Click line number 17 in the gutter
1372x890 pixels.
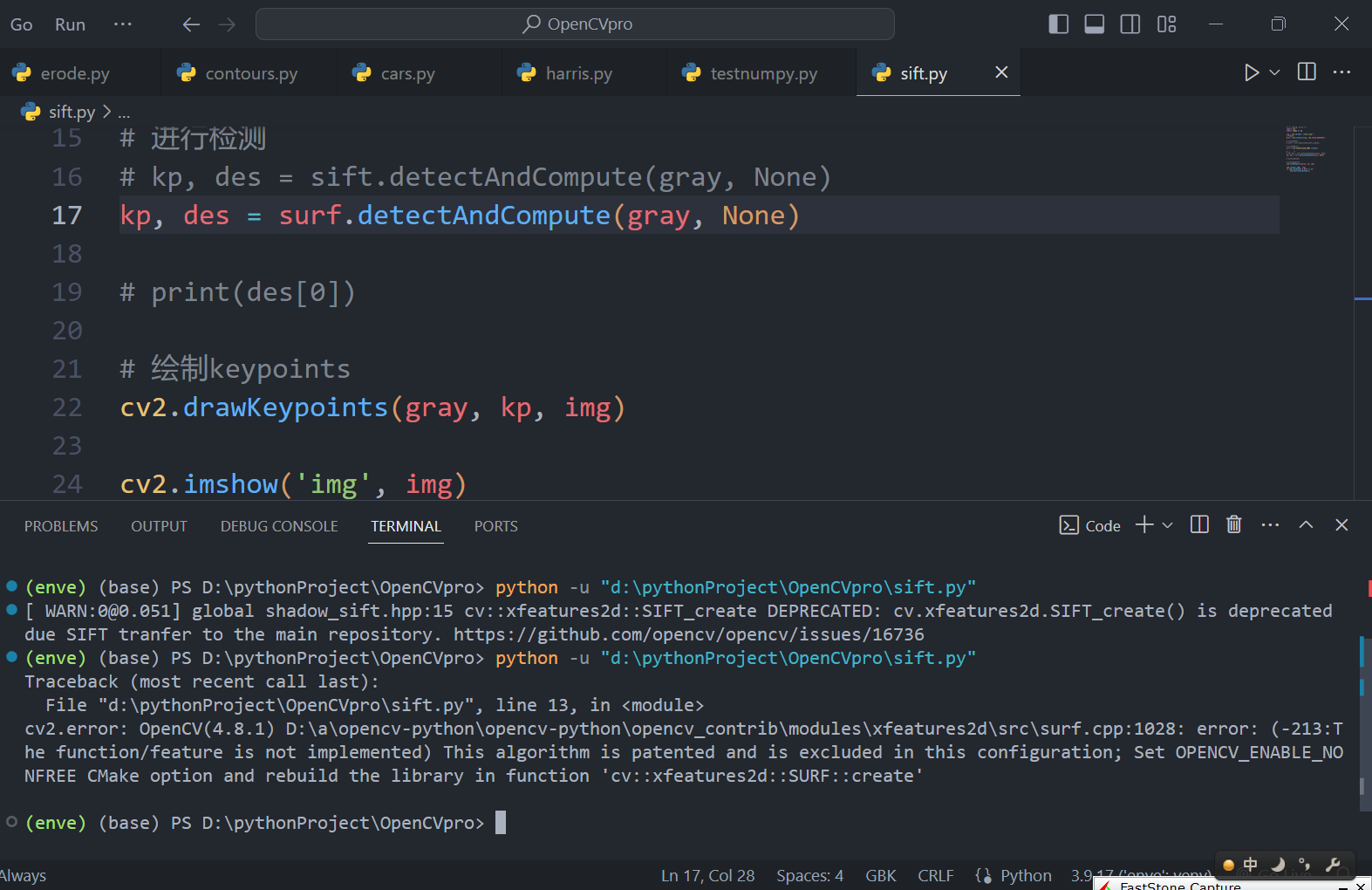click(67, 216)
